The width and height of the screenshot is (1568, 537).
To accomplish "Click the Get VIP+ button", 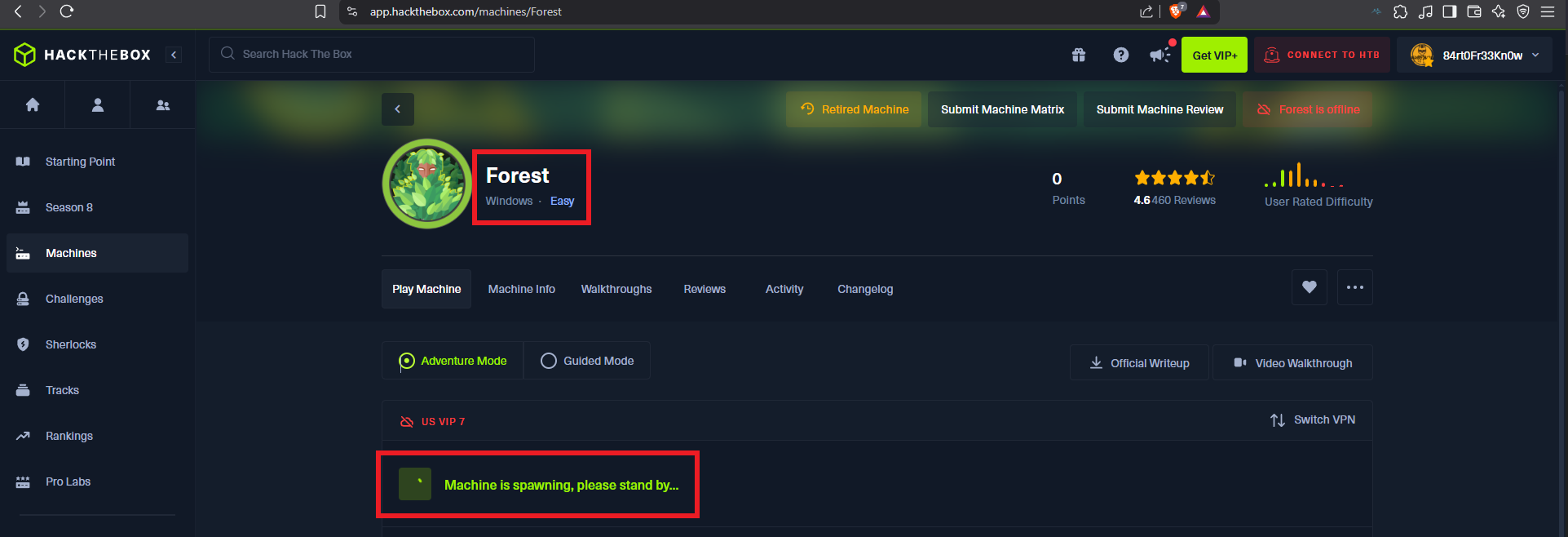I will 1214,55.
